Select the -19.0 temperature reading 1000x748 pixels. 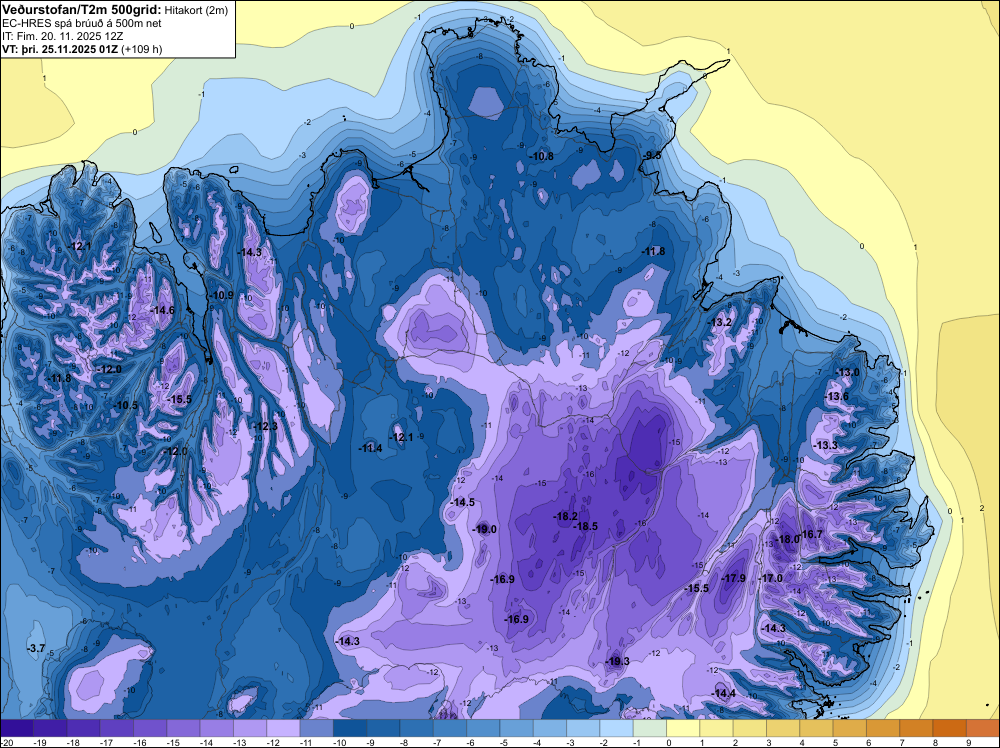485,529
